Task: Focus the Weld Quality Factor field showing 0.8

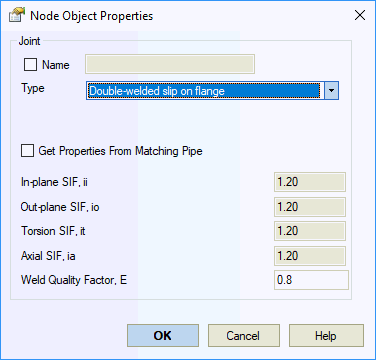Action: point(311,280)
